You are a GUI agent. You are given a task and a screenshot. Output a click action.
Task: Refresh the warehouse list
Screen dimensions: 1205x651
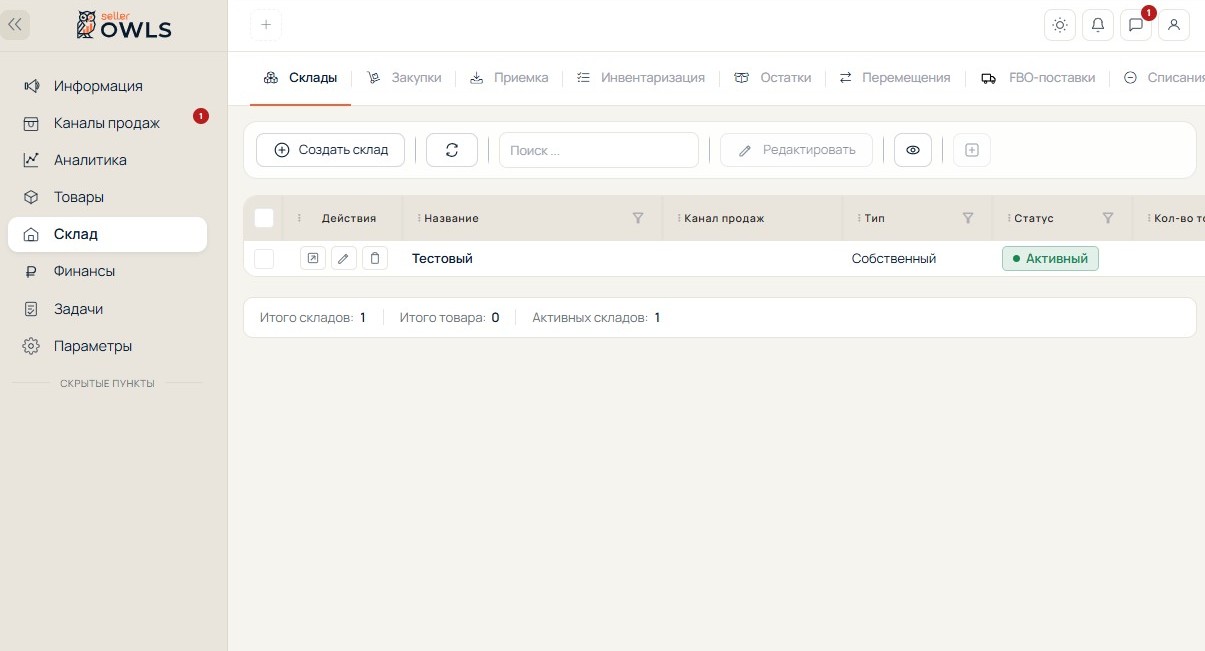point(452,150)
